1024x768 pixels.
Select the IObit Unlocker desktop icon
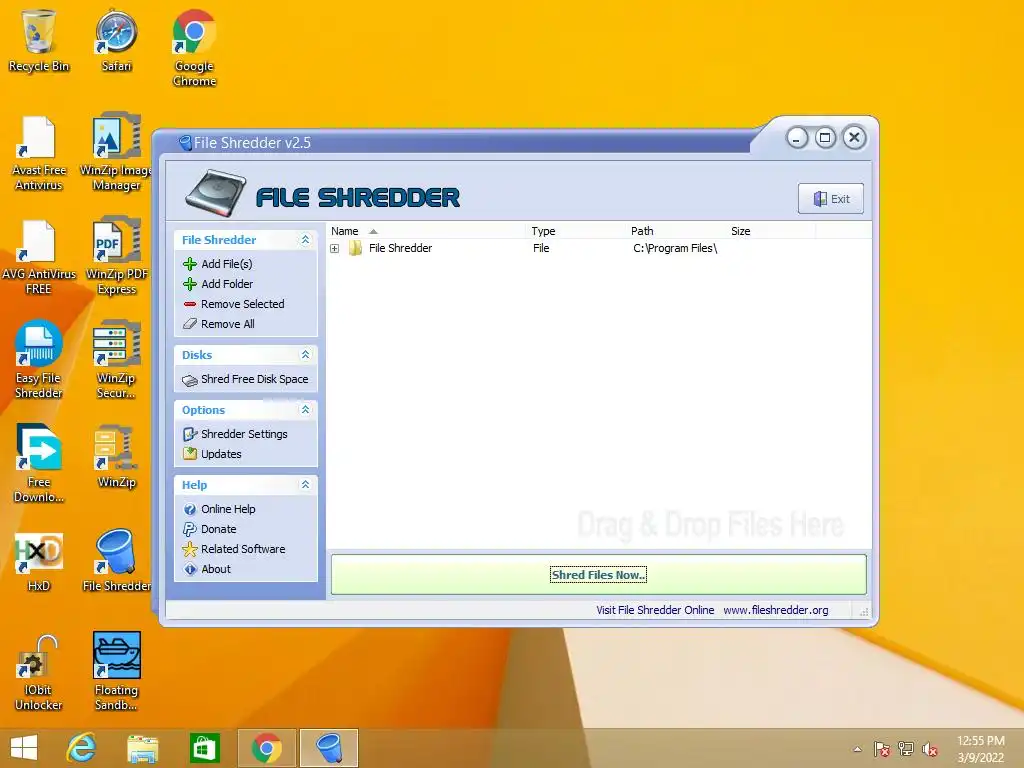[x=39, y=673]
